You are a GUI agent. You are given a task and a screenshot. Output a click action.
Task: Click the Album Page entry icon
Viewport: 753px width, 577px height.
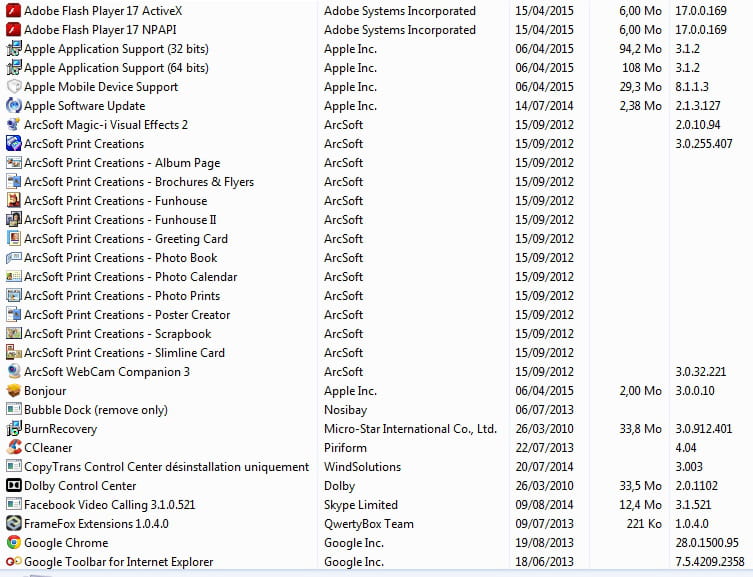(13, 163)
